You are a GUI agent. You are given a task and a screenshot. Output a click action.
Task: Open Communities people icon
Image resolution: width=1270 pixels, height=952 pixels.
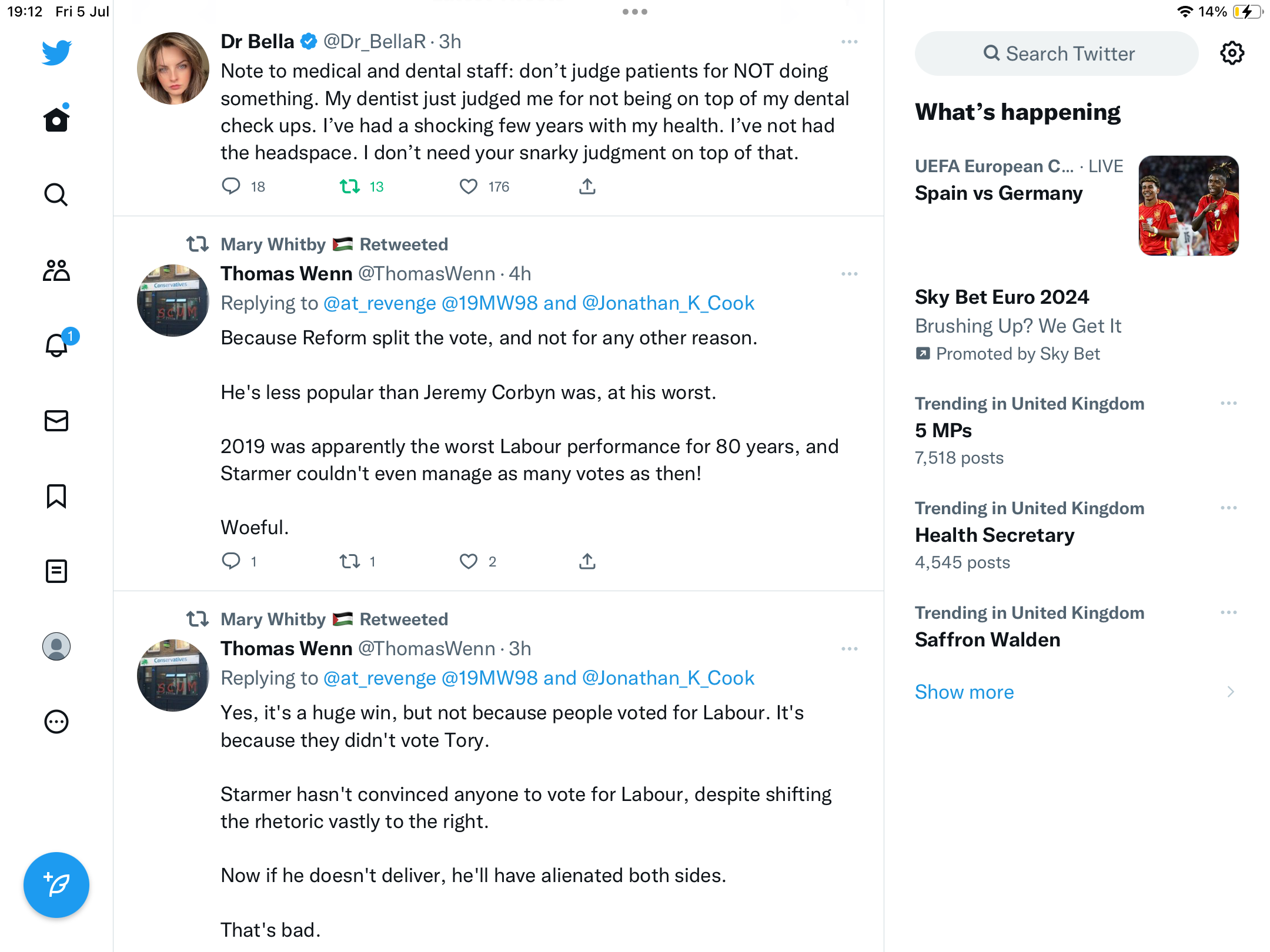pyautogui.click(x=56, y=270)
